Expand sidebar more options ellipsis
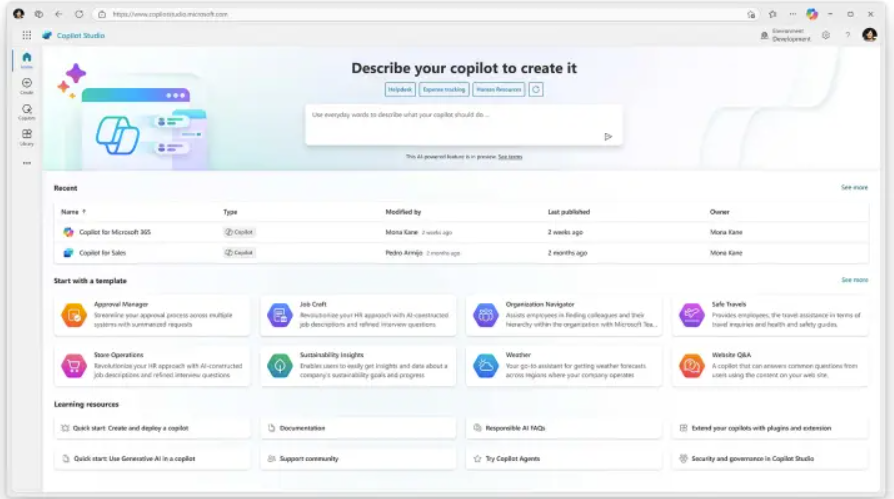The height and width of the screenshot is (499, 894). (27, 163)
